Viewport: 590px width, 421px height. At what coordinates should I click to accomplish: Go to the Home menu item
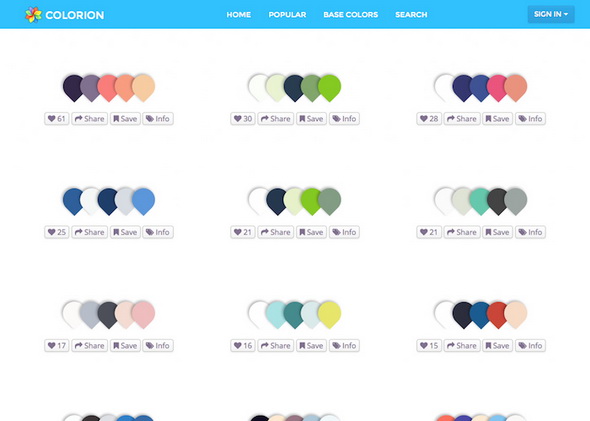(239, 15)
